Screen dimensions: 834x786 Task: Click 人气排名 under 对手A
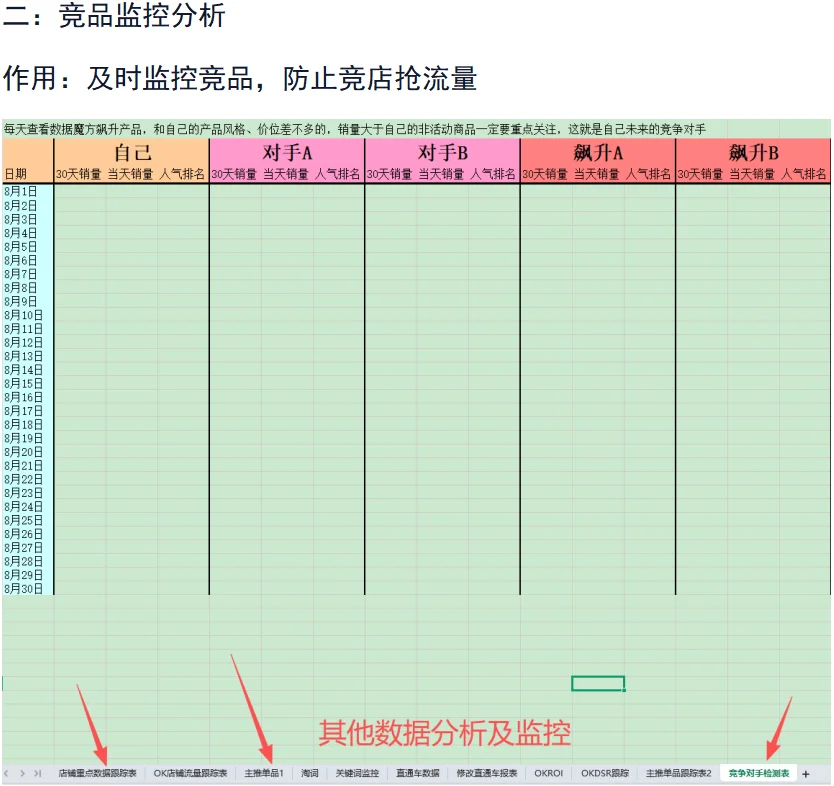point(338,174)
